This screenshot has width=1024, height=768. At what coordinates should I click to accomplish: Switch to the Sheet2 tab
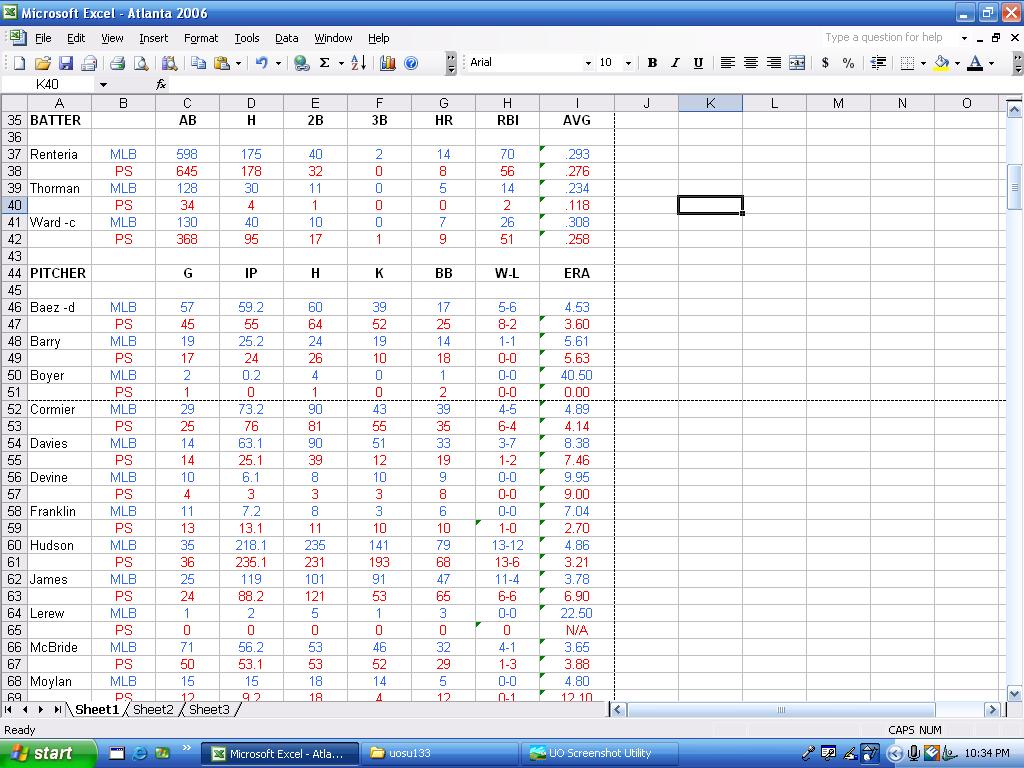[x=153, y=709]
